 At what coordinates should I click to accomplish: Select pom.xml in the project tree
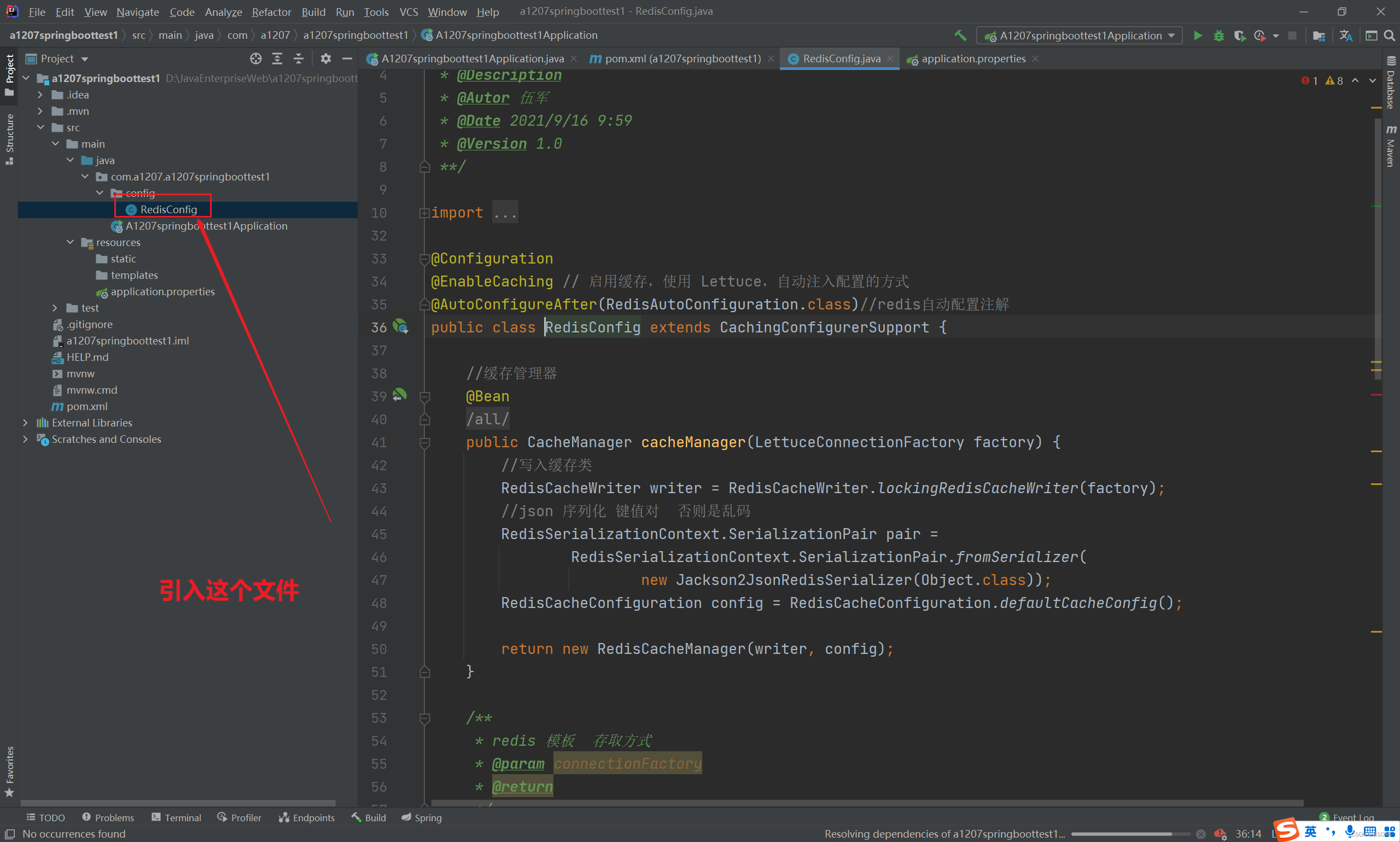tap(86, 406)
